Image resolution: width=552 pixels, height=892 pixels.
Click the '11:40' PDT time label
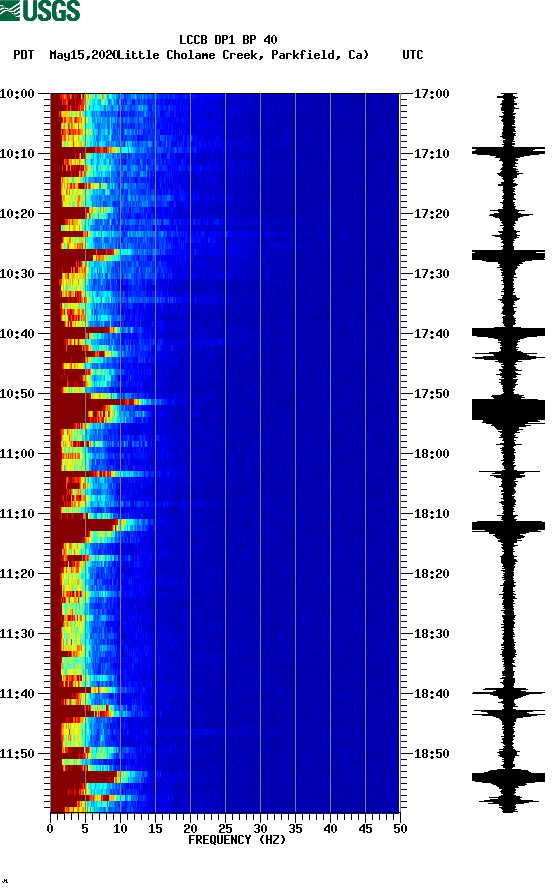(x=17, y=694)
